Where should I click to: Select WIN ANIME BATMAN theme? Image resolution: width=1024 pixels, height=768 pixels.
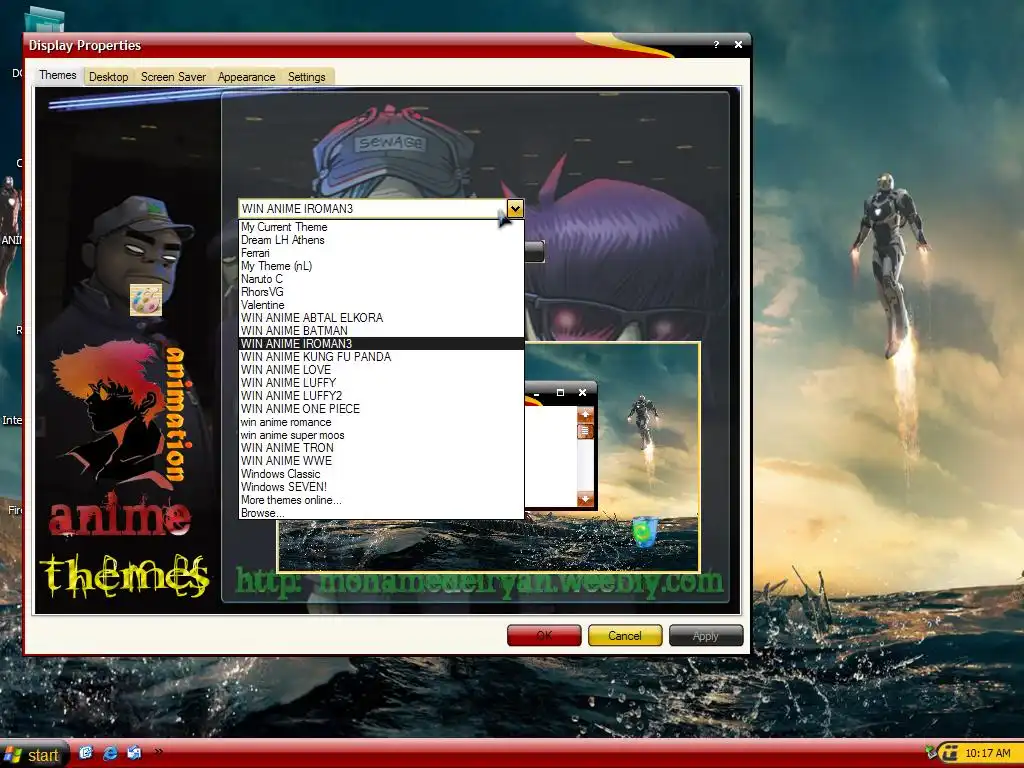(381, 330)
